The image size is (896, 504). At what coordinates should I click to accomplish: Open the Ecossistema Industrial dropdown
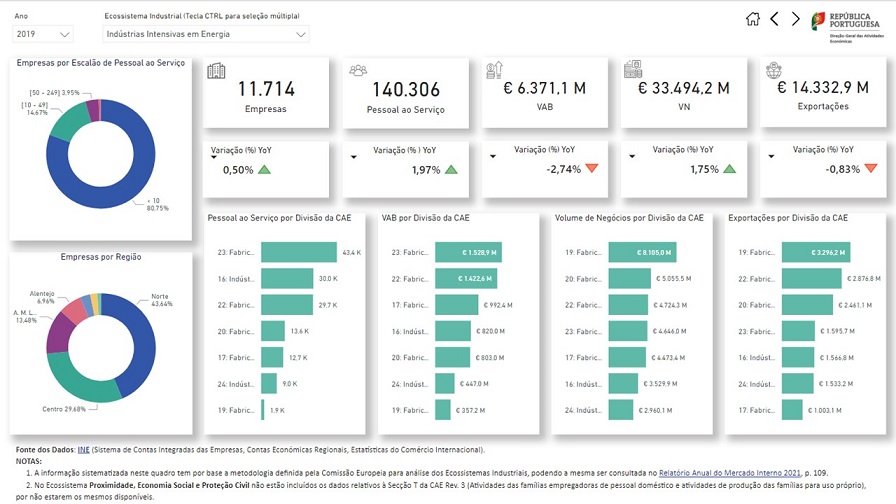pyautogui.click(x=206, y=34)
